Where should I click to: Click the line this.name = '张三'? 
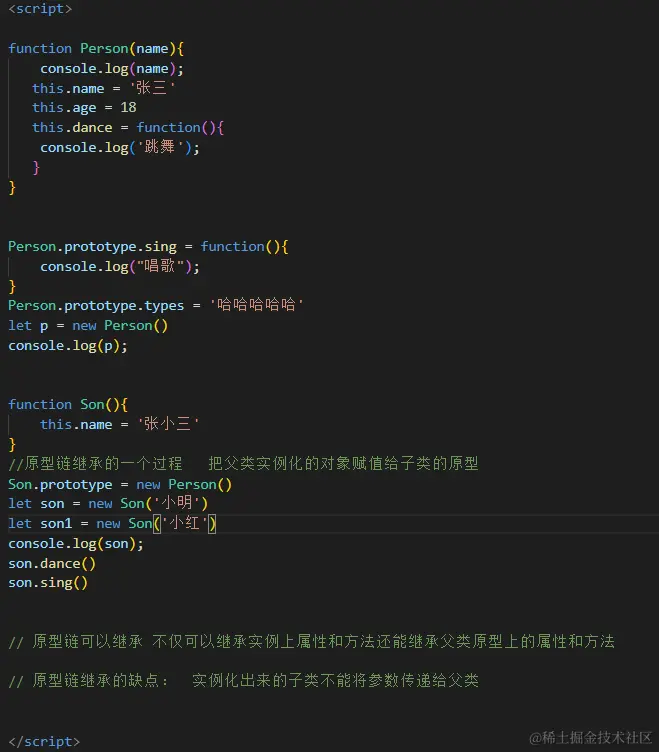[x=104, y=88]
